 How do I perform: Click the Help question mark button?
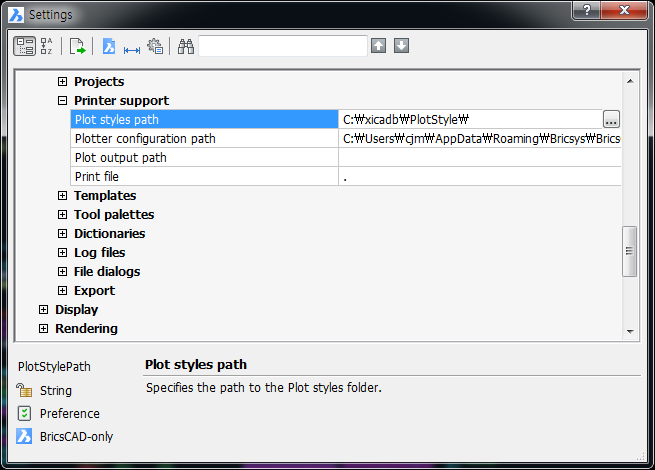click(587, 10)
